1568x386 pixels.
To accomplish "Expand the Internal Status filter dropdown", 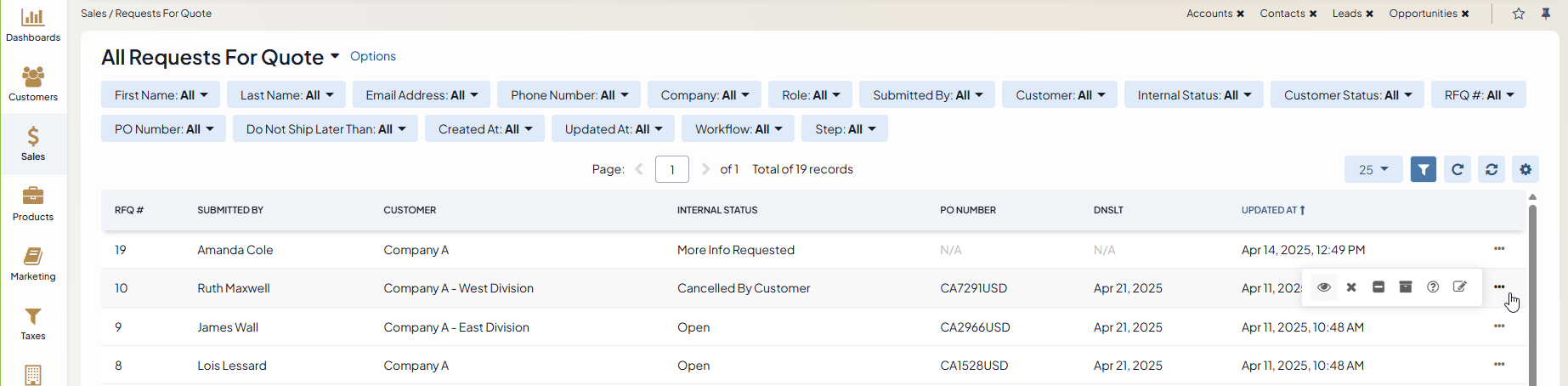I will pyautogui.click(x=1193, y=95).
